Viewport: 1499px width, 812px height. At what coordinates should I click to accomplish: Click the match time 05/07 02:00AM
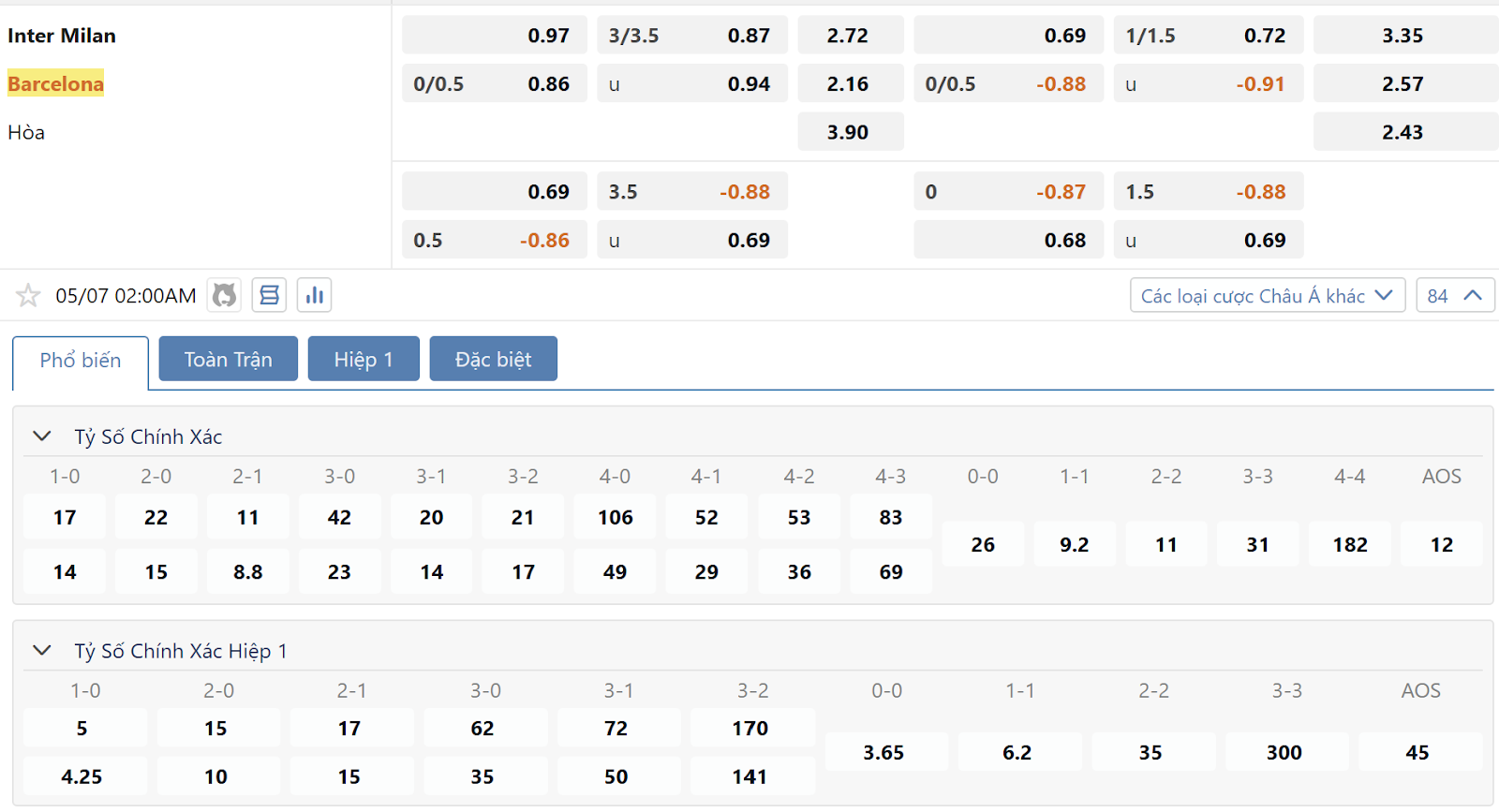(x=126, y=296)
